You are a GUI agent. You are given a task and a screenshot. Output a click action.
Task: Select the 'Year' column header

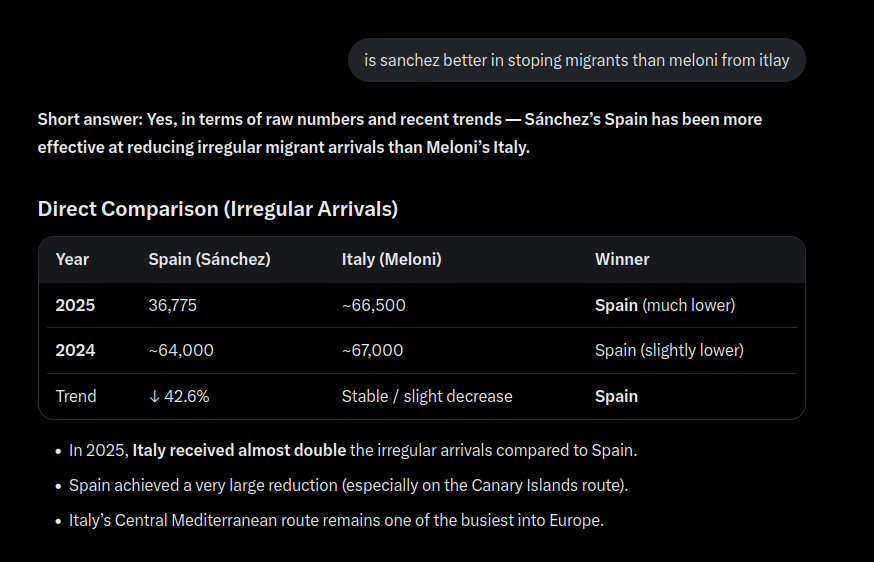pyautogui.click(x=72, y=259)
